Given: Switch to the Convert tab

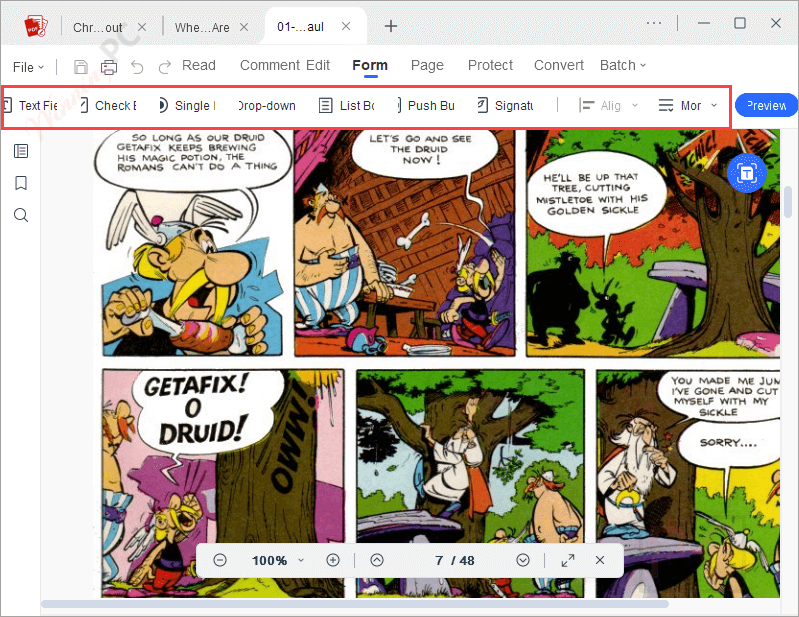Looking at the screenshot, I should click(x=558, y=65).
